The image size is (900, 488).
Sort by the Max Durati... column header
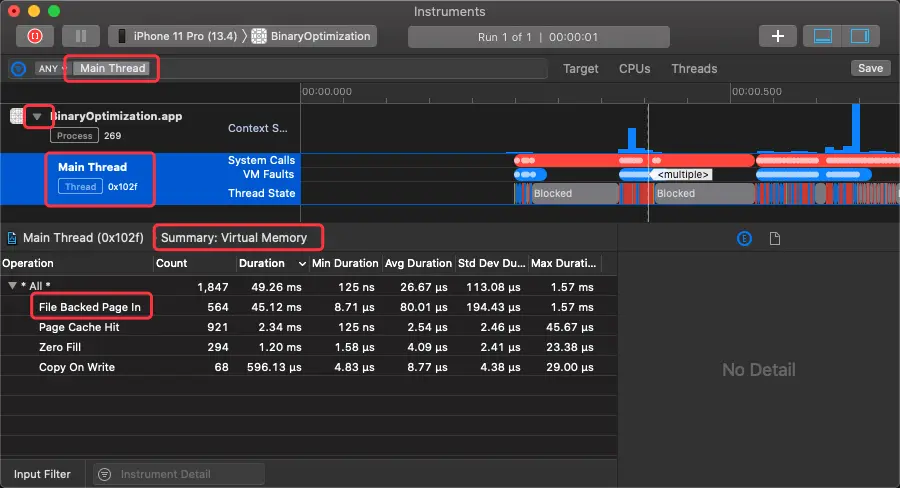[564, 264]
